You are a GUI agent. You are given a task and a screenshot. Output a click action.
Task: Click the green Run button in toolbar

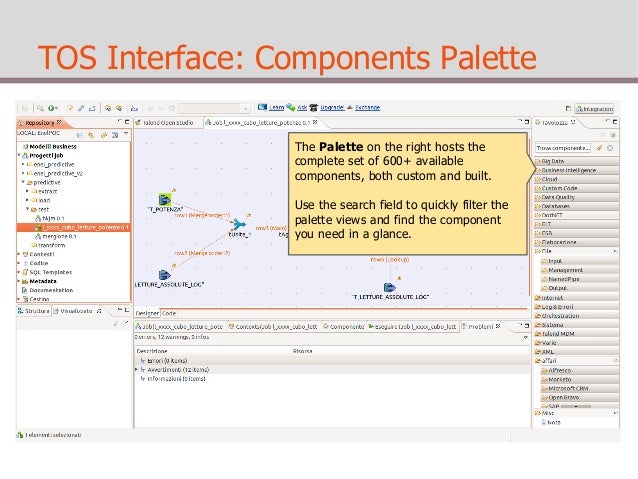[x=51, y=108]
